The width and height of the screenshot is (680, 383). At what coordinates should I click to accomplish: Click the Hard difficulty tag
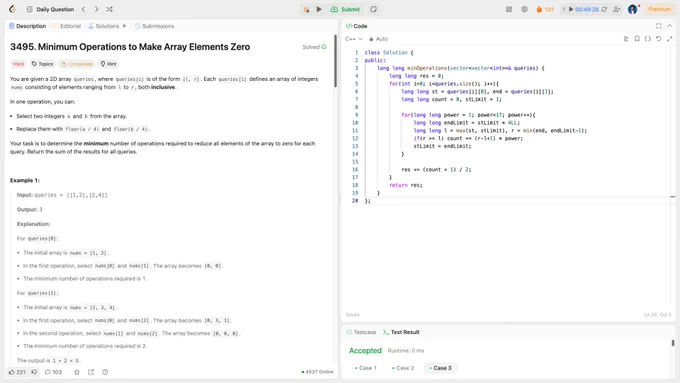(x=18, y=64)
